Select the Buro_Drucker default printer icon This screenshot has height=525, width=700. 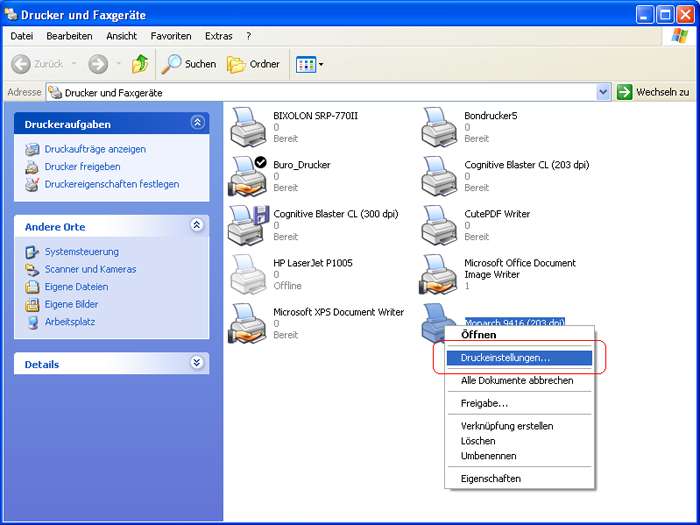click(x=248, y=176)
